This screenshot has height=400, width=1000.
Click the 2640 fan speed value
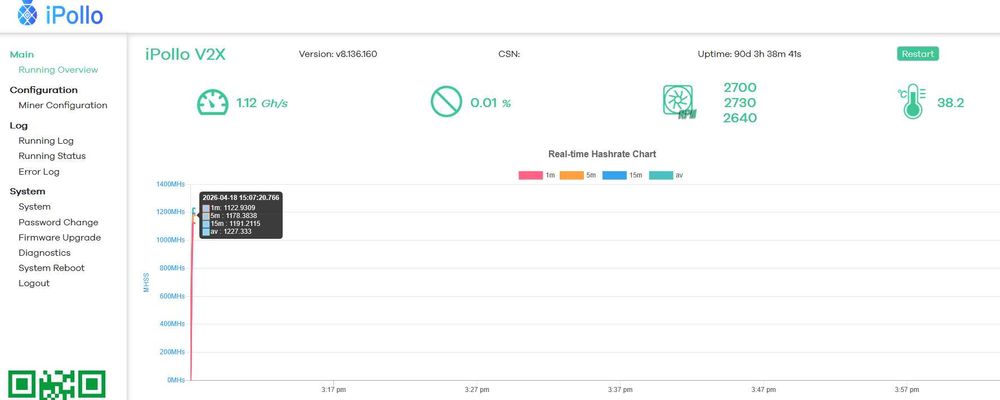[x=740, y=118]
